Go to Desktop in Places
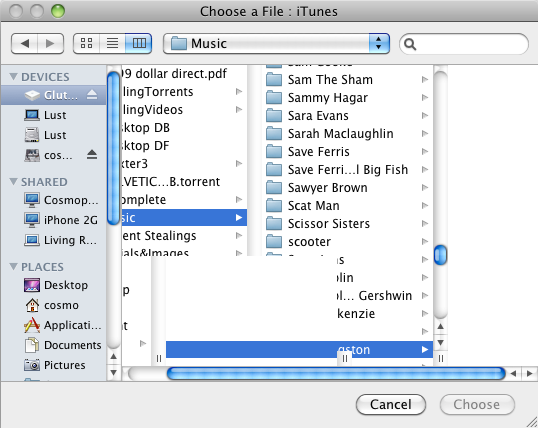The width and height of the screenshot is (538, 428). click(54, 285)
